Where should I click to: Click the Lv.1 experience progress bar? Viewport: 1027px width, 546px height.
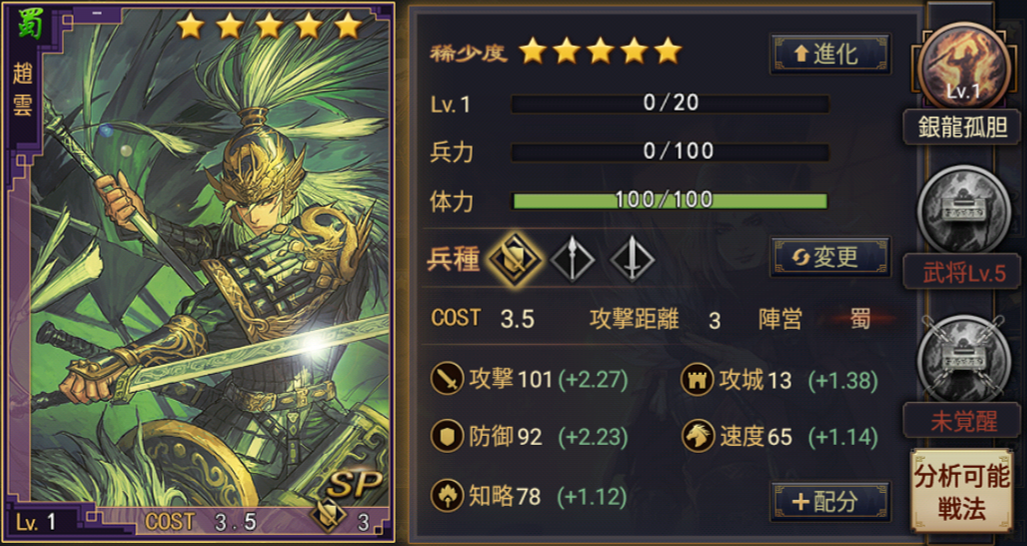669,103
